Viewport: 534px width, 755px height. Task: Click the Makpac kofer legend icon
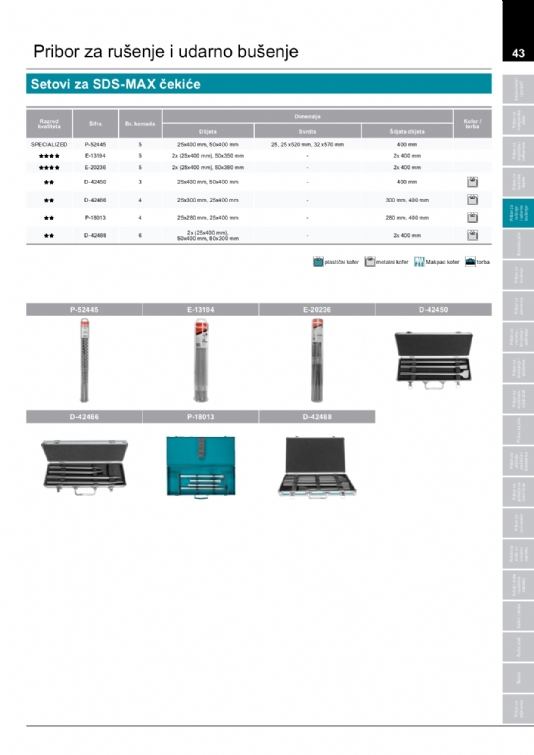(419, 261)
